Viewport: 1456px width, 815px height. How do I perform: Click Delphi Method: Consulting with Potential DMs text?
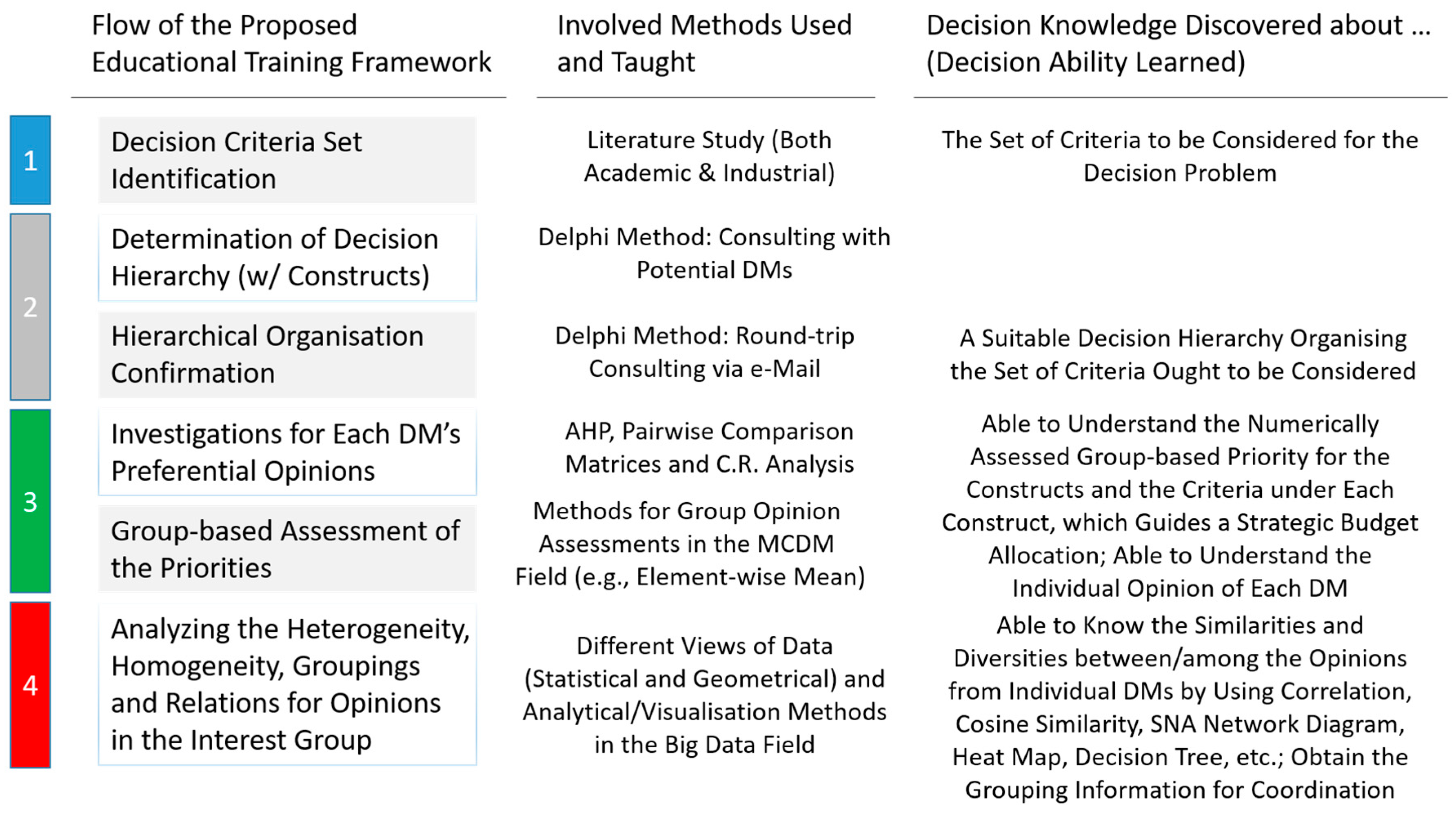click(x=714, y=253)
